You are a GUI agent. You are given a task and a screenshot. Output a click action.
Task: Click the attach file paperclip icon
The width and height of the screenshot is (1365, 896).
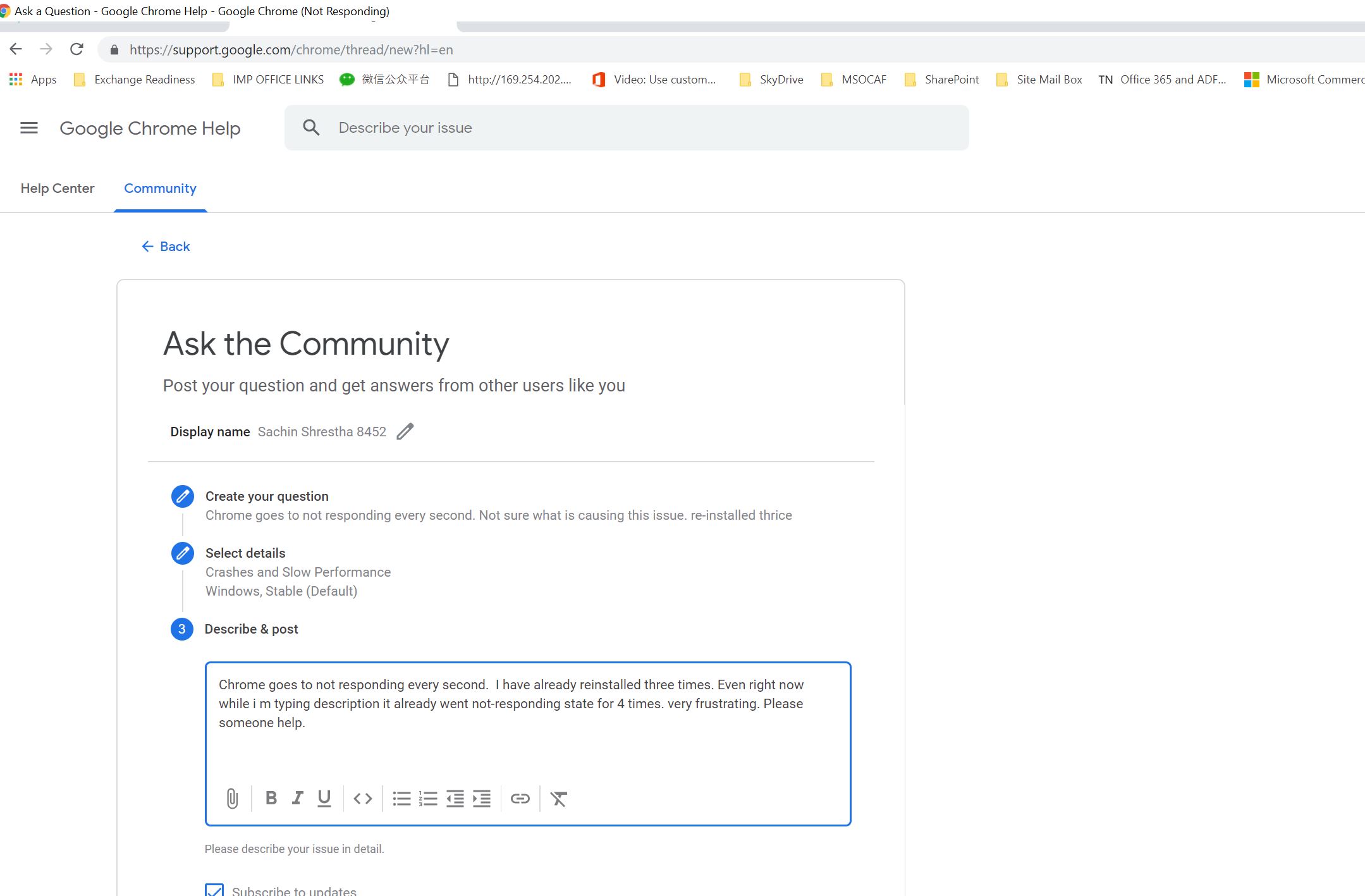tap(232, 799)
